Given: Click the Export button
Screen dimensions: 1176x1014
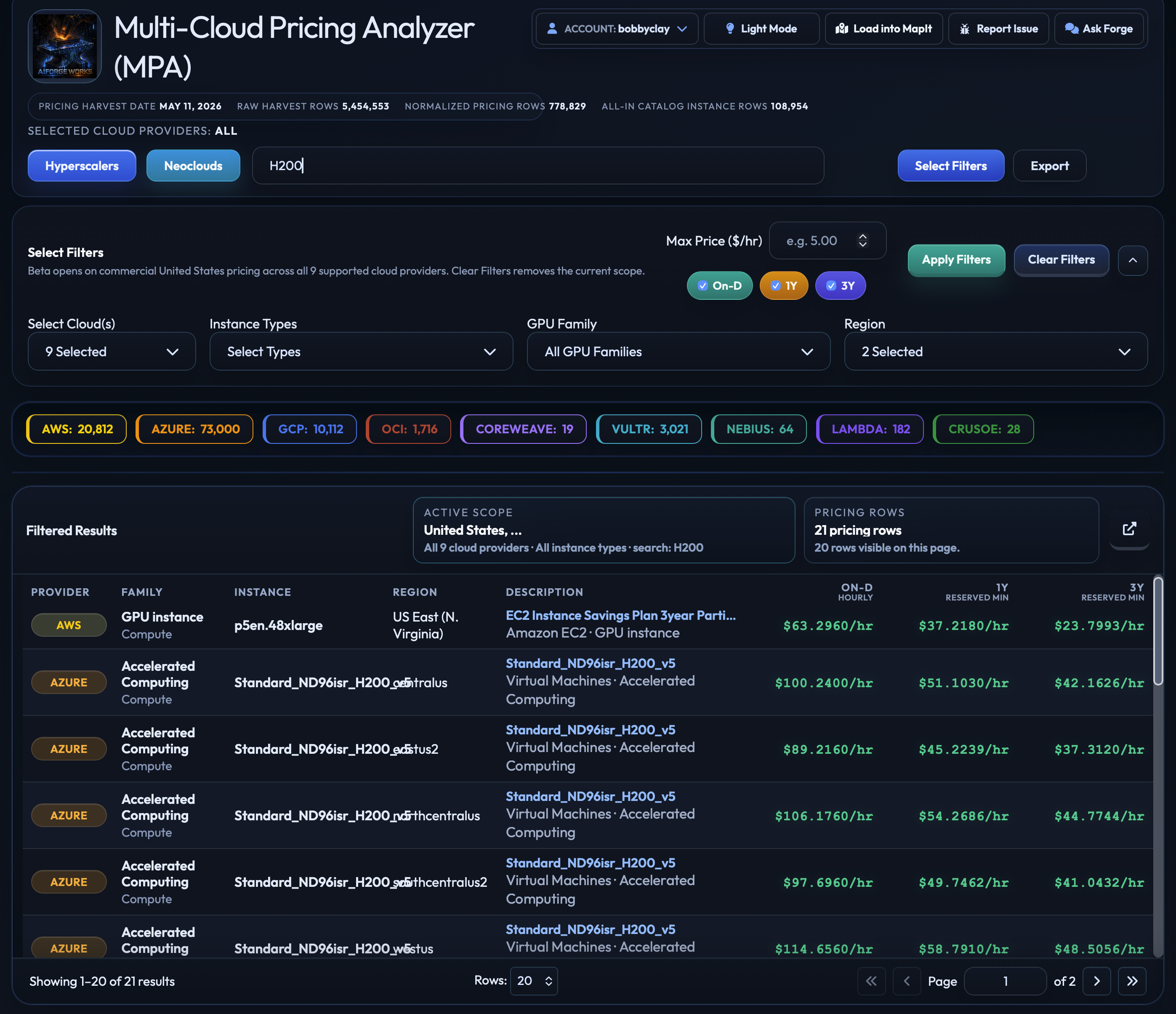Looking at the screenshot, I should [x=1049, y=166].
